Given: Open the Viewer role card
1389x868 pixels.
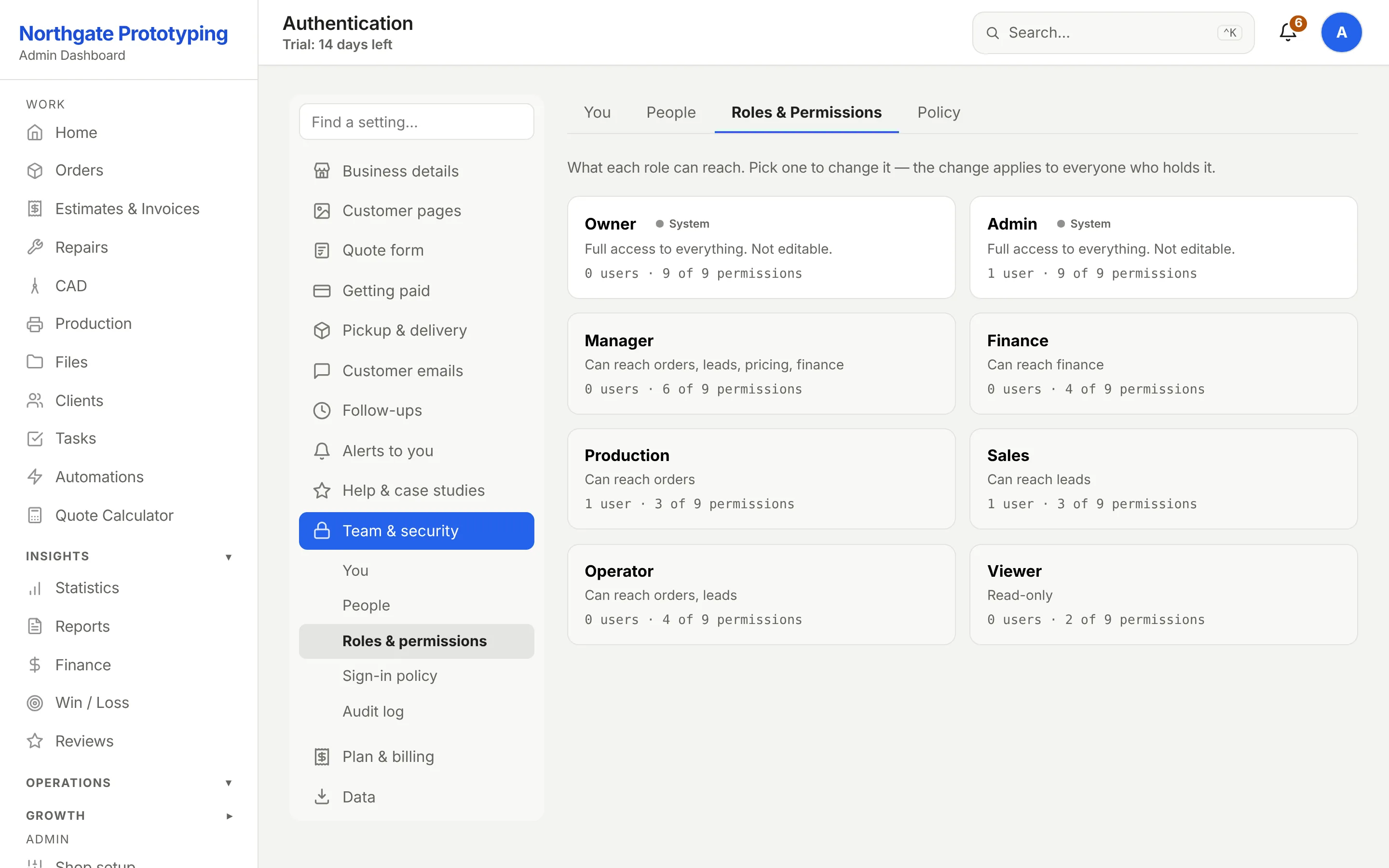Looking at the screenshot, I should [x=1163, y=594].
